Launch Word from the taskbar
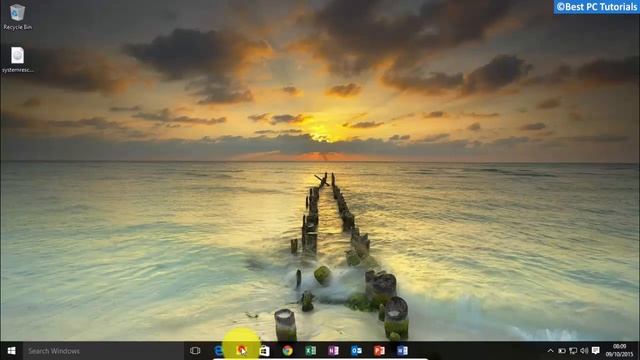 (402, 351)
